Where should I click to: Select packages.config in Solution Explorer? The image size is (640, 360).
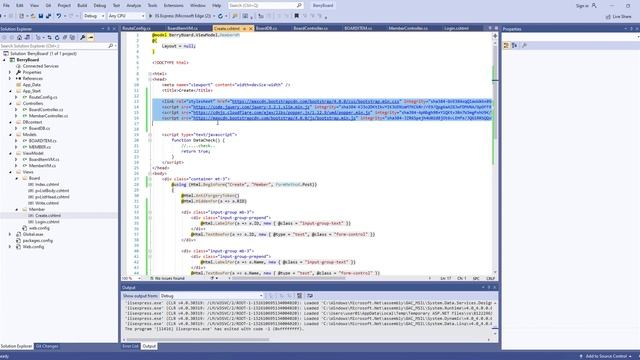[x=38, y=241]
